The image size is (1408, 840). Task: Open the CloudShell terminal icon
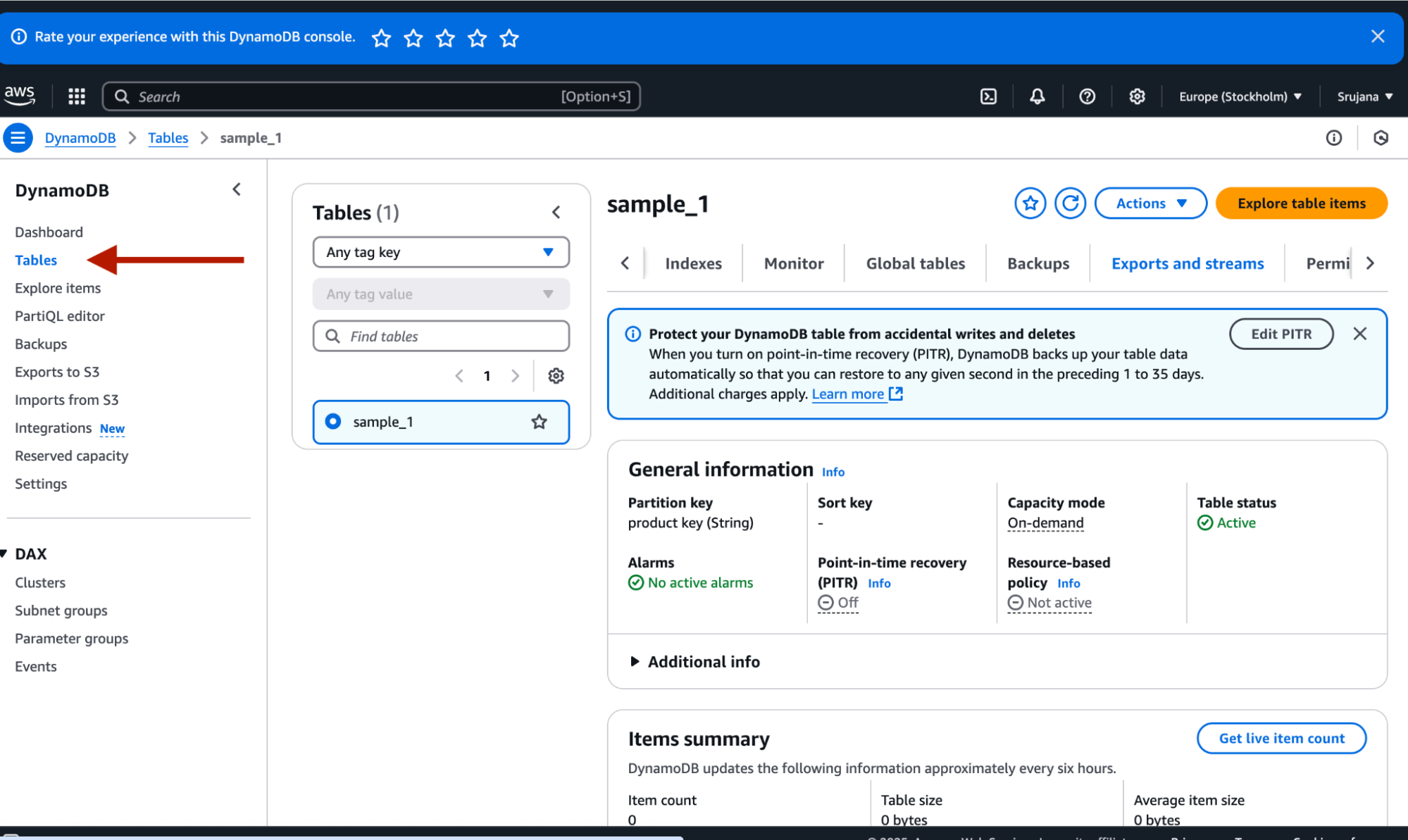(988, 96)
